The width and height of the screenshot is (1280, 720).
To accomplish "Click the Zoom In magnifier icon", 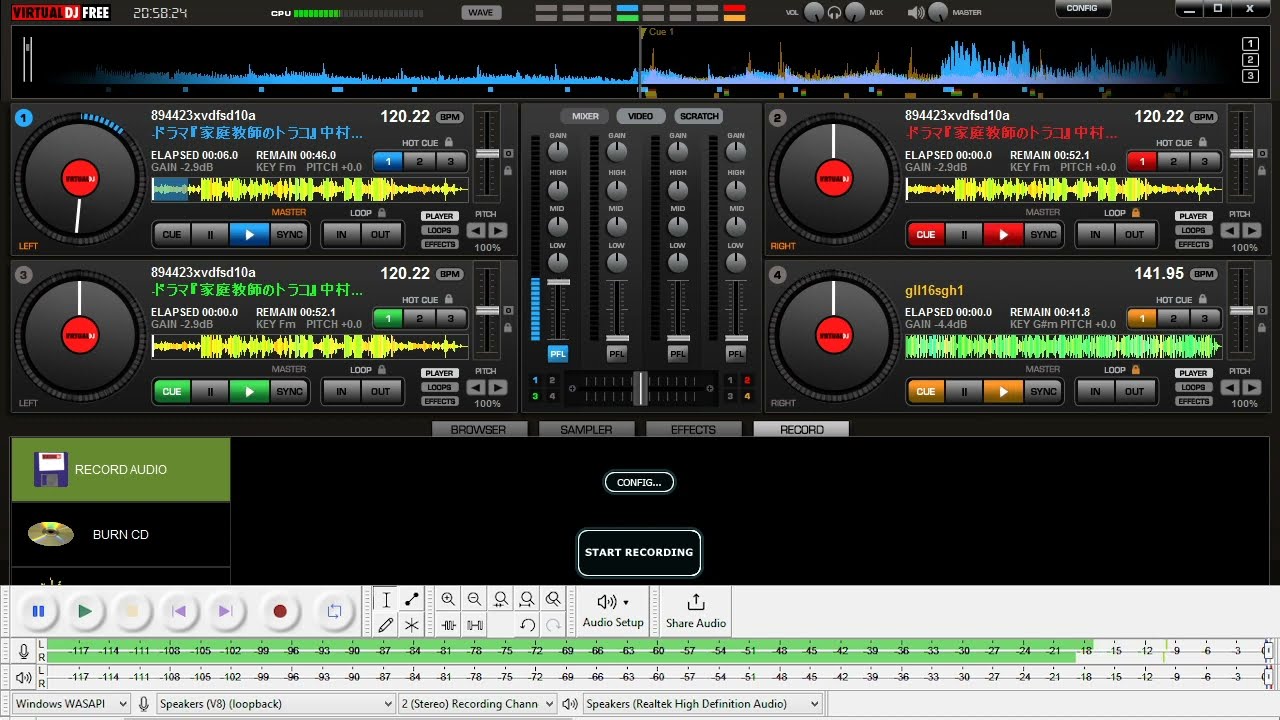I will [448, 599].
